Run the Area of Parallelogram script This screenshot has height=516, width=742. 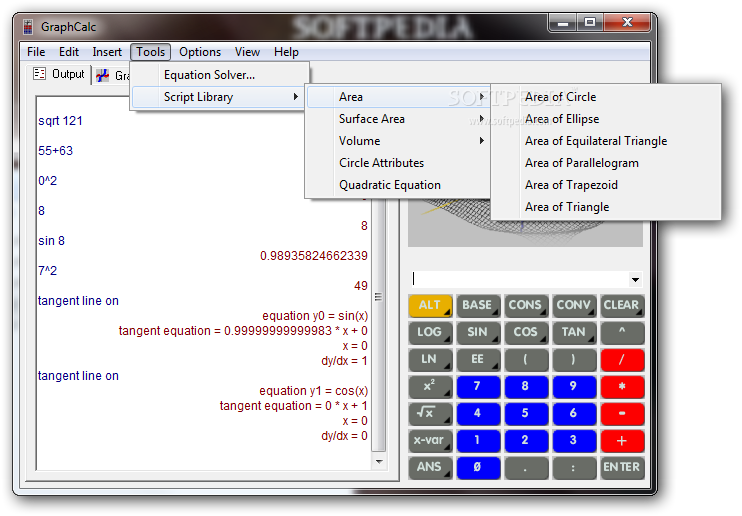[607, 163]
